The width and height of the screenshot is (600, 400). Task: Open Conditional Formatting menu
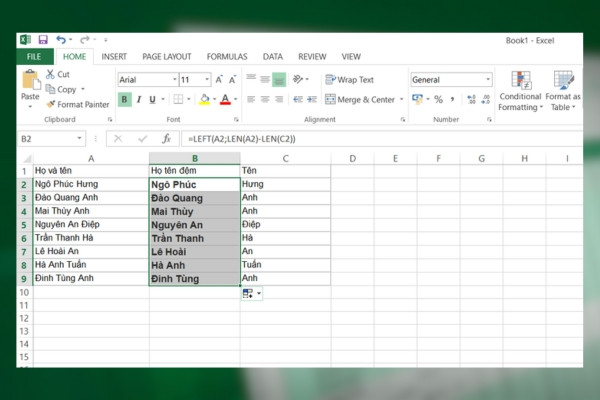tap(520, 91)
